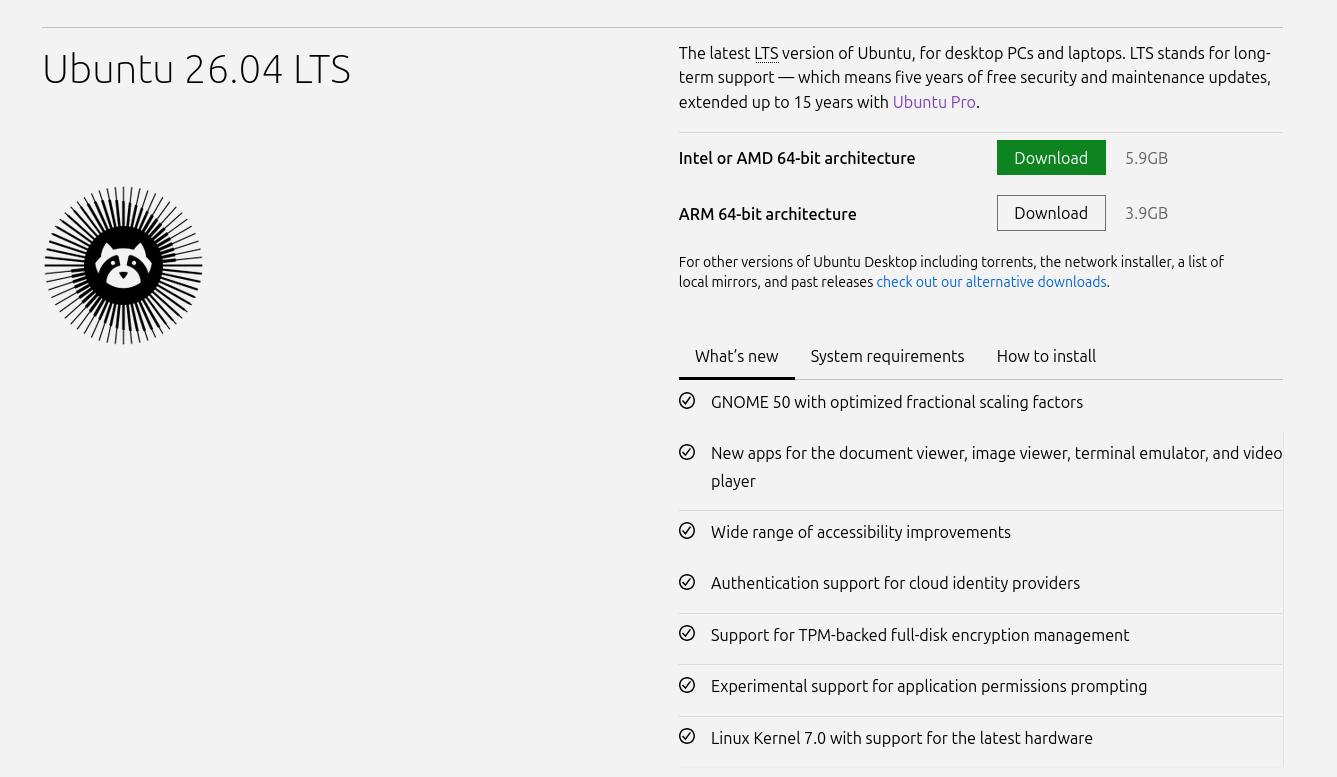The height and width of the screenshot is (777, 1337).
Task: Click the Intel or AMD 64-bit architecture label
Action: tap(797, 157)
